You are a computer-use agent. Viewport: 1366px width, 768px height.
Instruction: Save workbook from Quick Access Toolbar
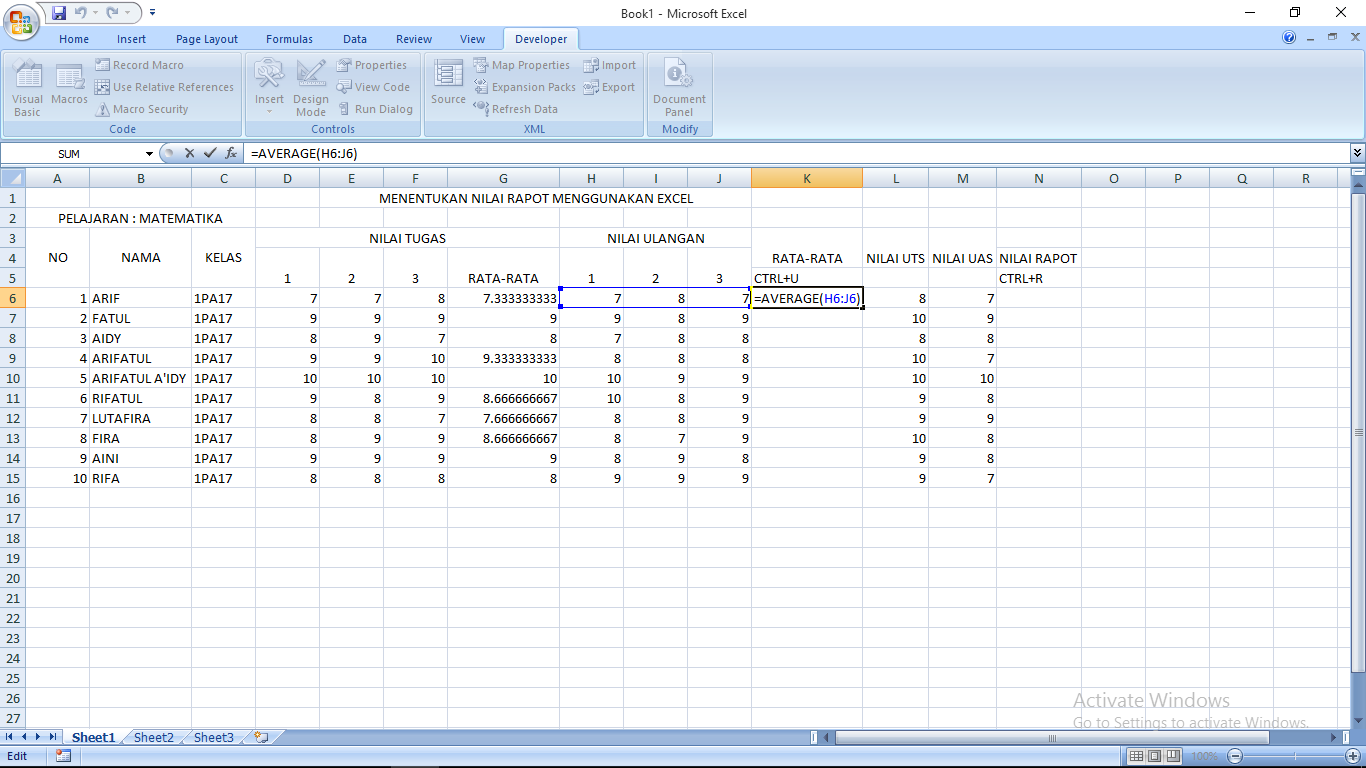59,13
